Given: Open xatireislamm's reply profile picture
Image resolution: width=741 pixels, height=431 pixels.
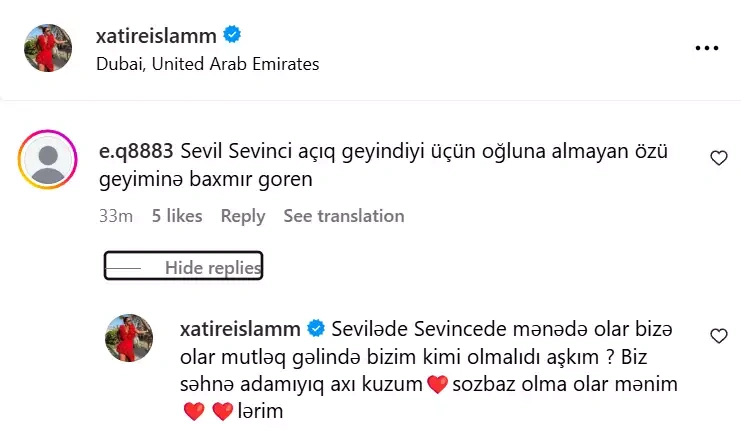Looking at the screenshot, I should (x=129, y=338).
